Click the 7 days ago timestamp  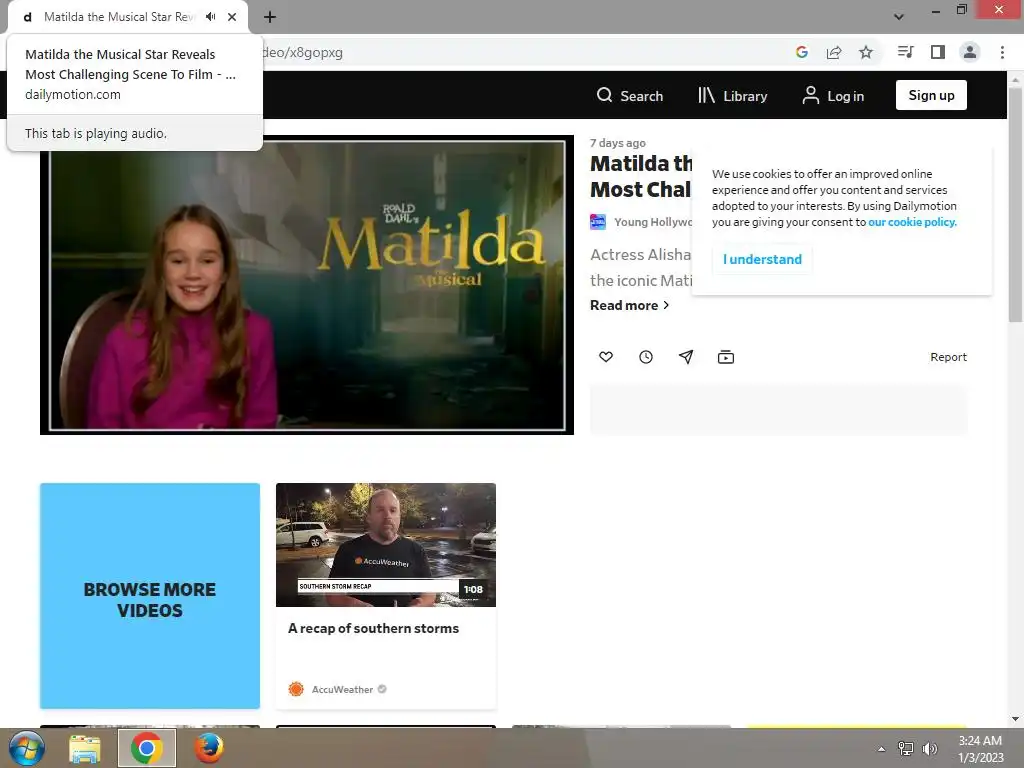tap(618, 143)
